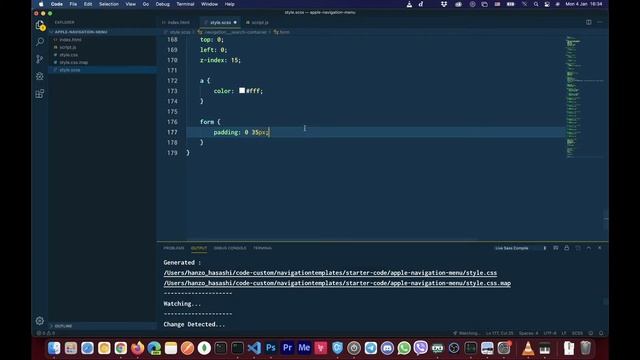Open the editor More Actions ellipsis
This screenshot has width=640, height=360.
pyautogui.click(x=600, y=22)
